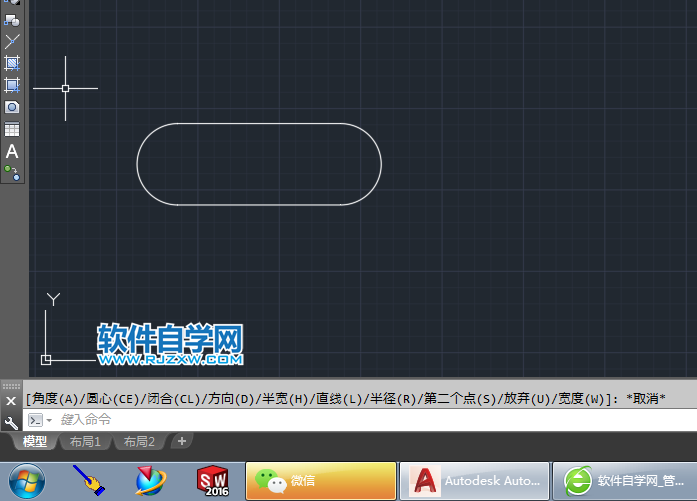Choose the 第二个点(S) command option

[x=460, y=399]
